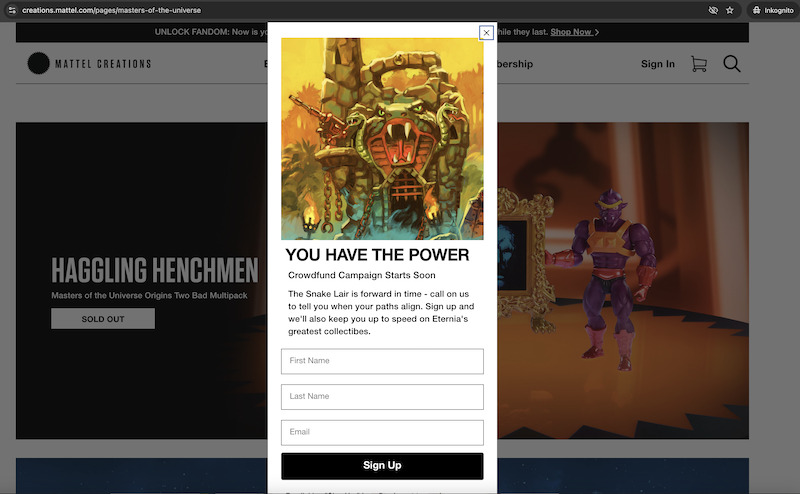The height and width of the screenshot is (494, 800).
Task: Click the SOLD OUT button
Action: click(x=103, y=319)
